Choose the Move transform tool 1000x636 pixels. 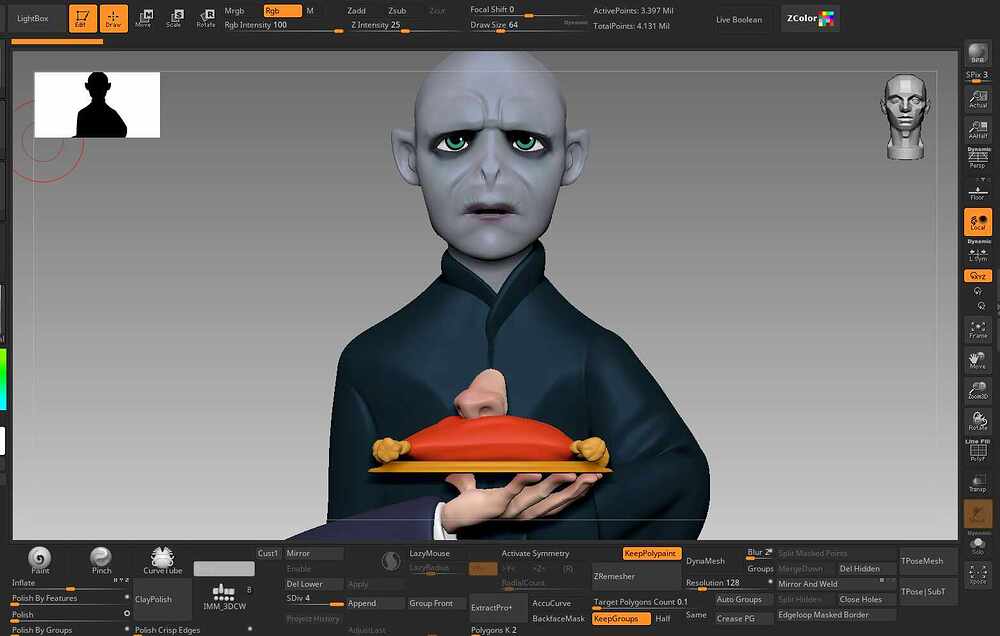click(x=144, y=18)
